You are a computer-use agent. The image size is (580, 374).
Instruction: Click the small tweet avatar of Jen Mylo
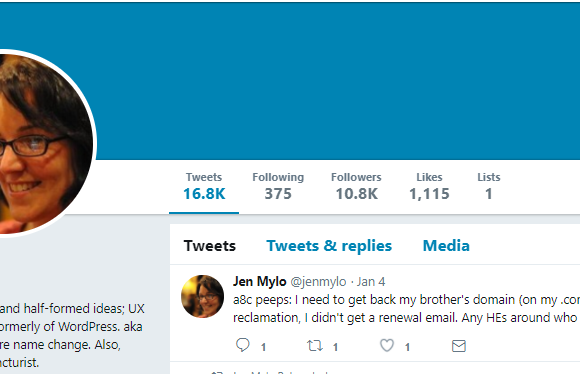[202, 296]
